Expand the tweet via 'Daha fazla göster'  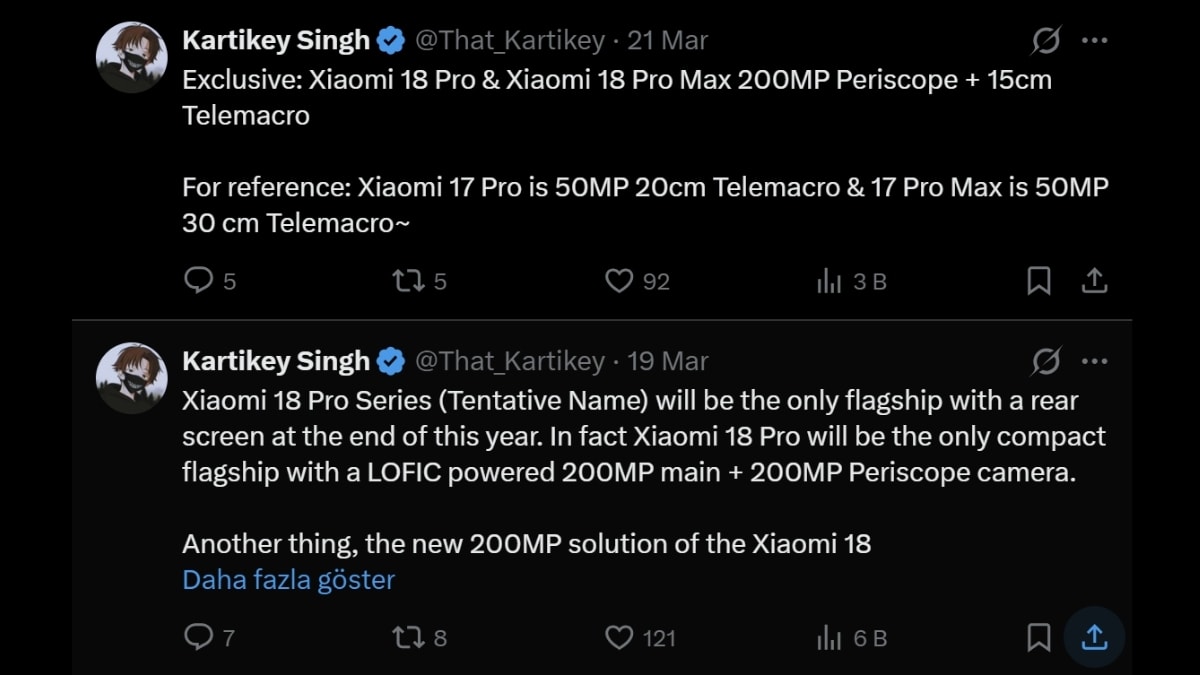[287, 579]
